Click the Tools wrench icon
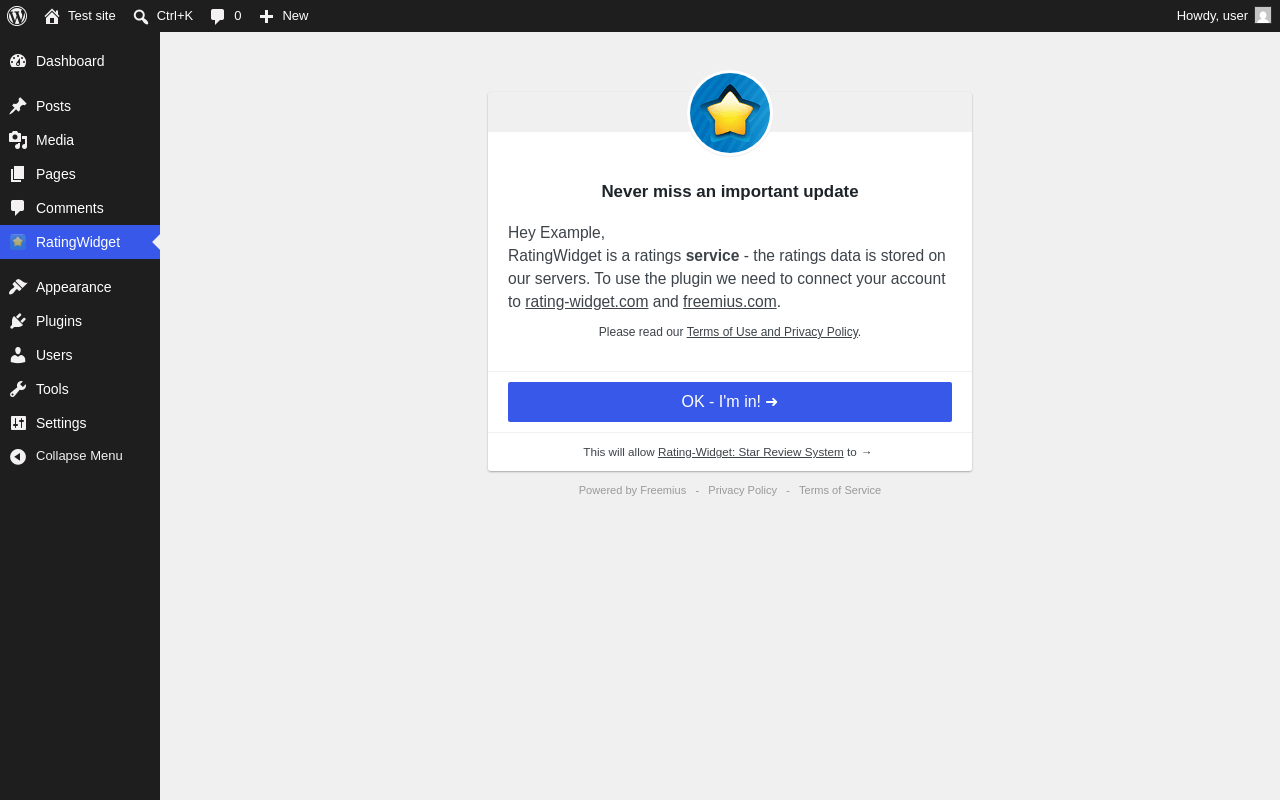 pos(18,389)
